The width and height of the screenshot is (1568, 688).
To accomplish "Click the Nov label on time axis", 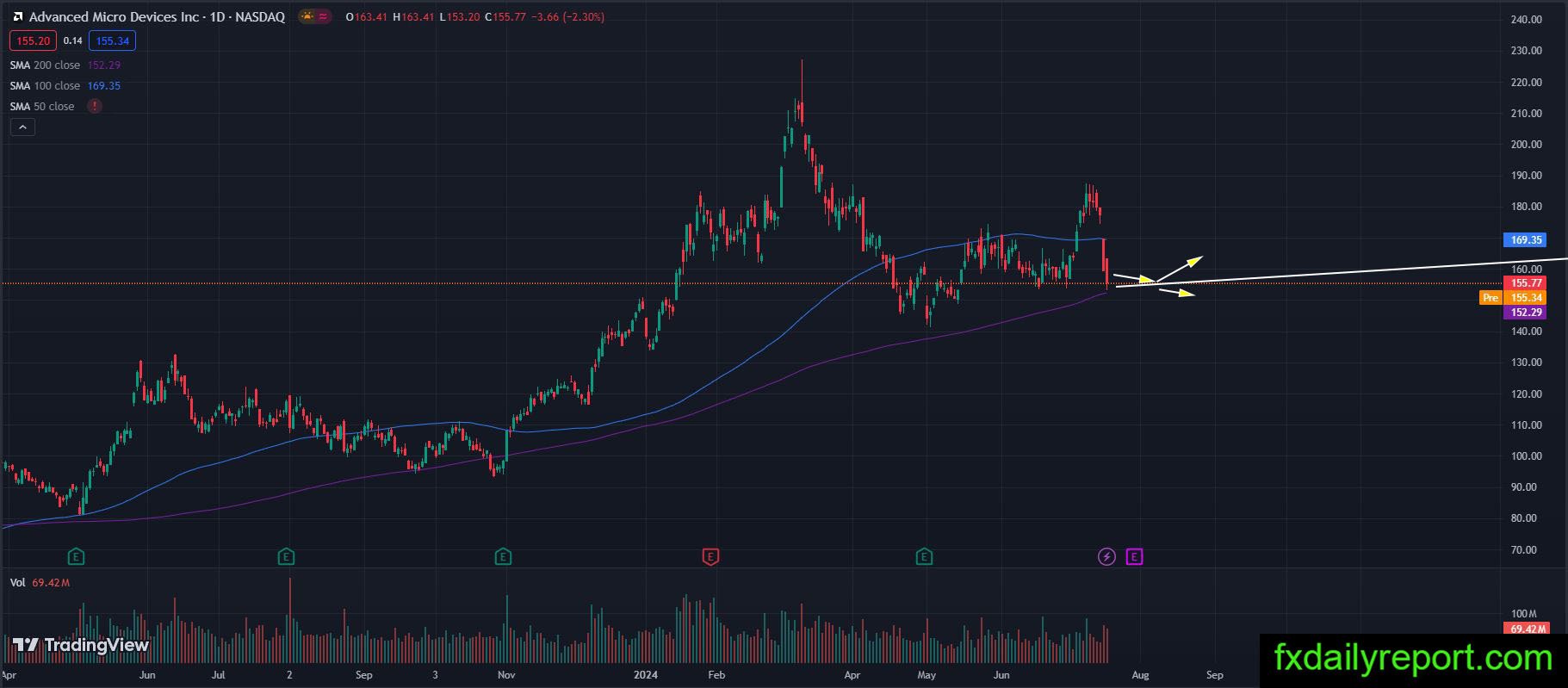I will click(x=506, y=675).
